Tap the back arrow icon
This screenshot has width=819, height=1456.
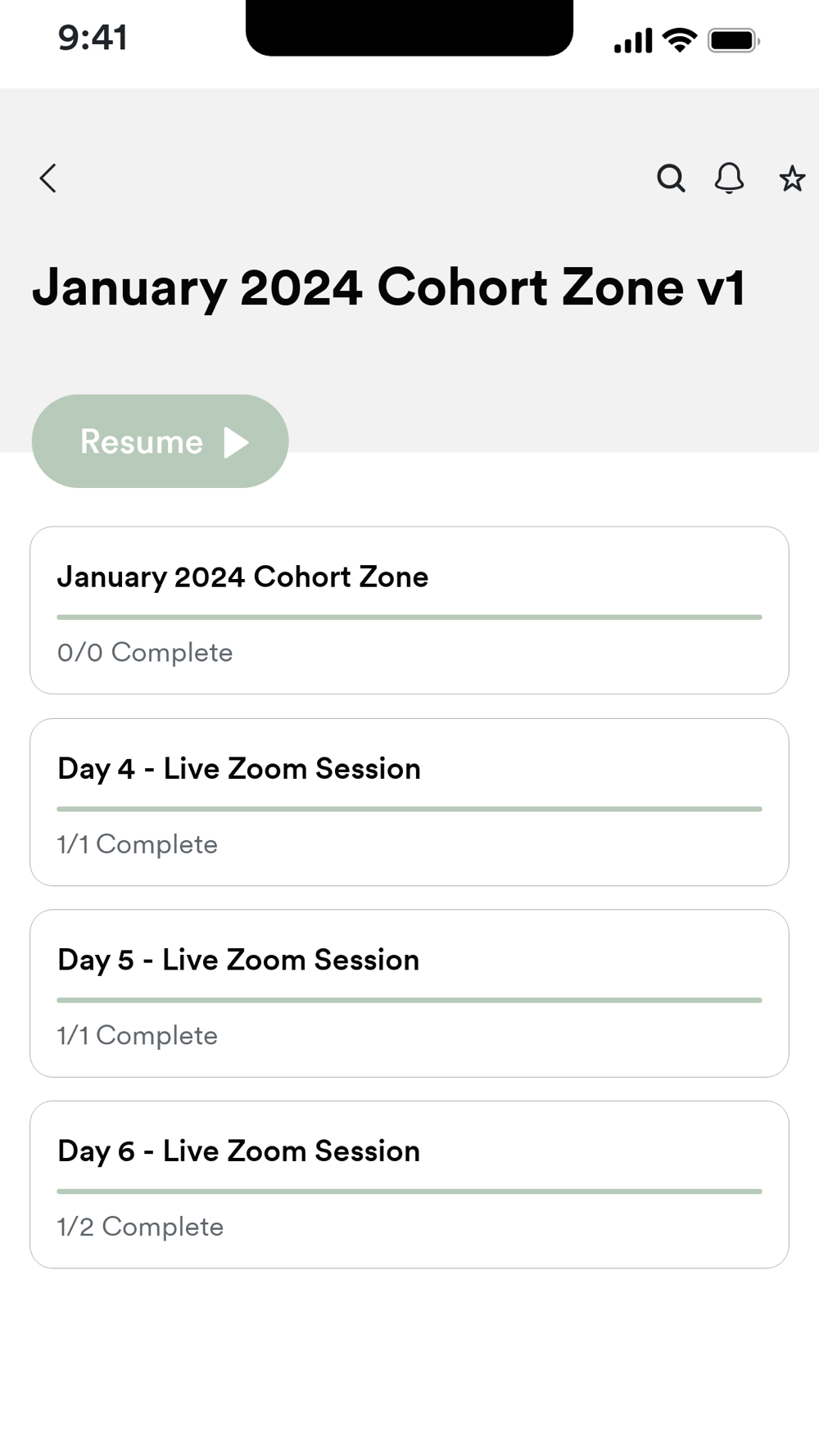tap(48, 178)
